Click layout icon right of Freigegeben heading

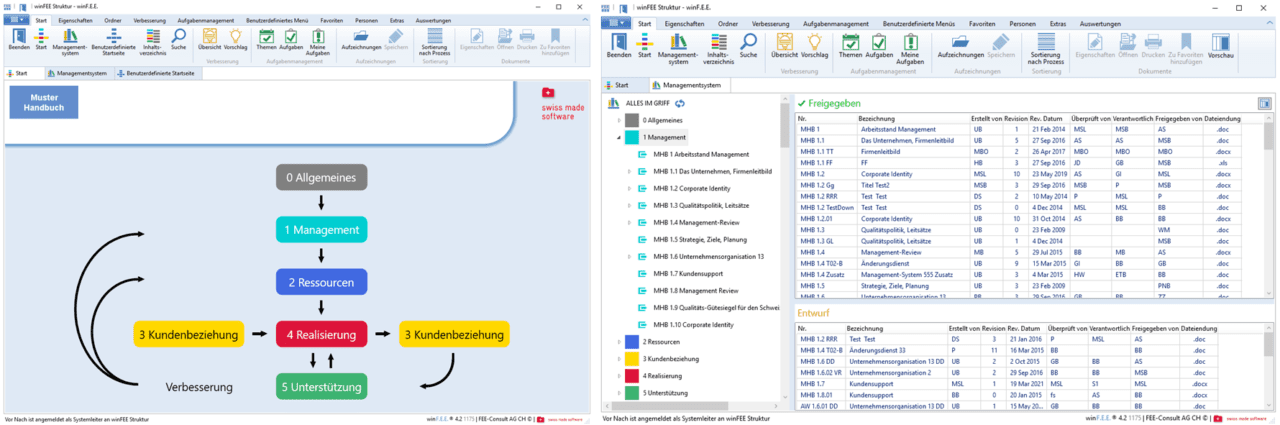point(1265,103)
